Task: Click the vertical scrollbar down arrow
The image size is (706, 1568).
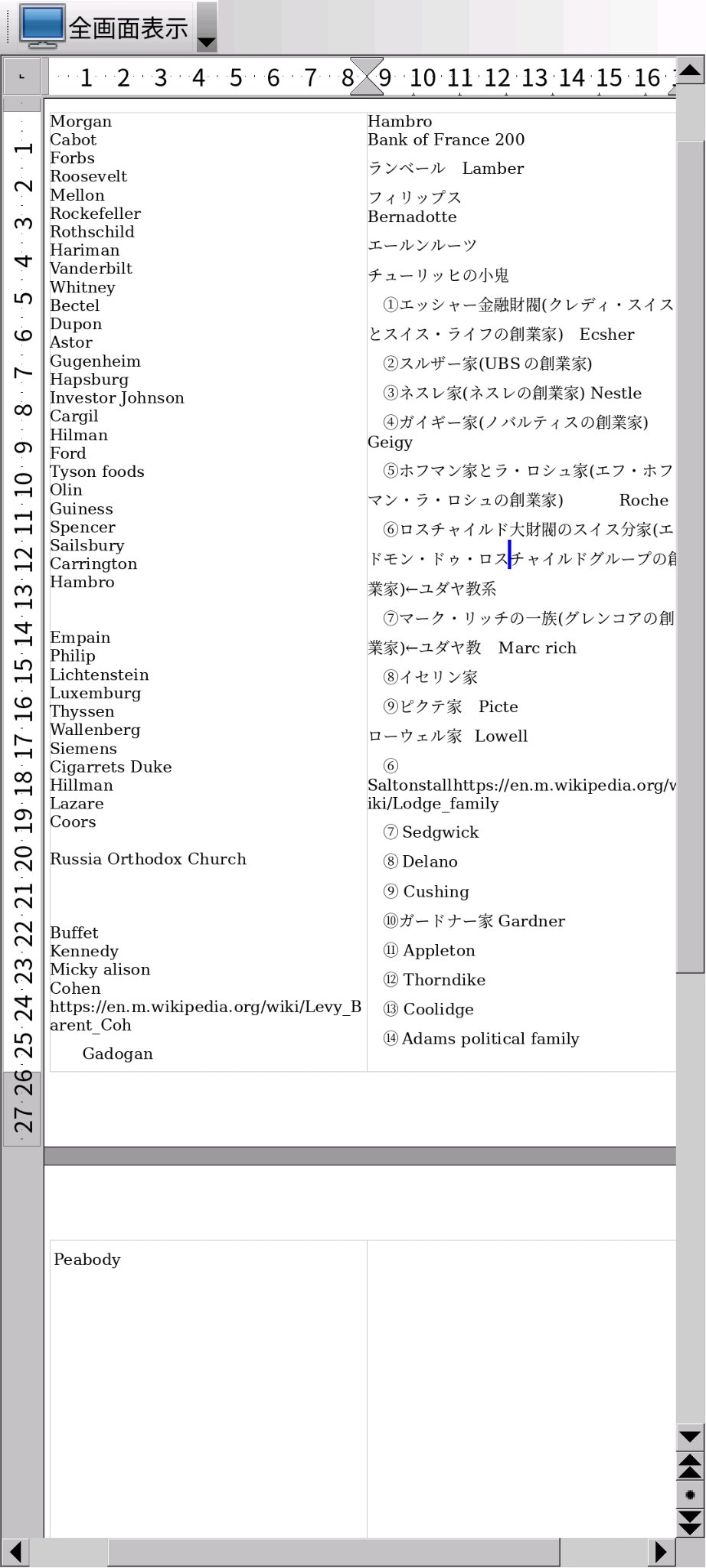Action: click(x=690, y=1436)
